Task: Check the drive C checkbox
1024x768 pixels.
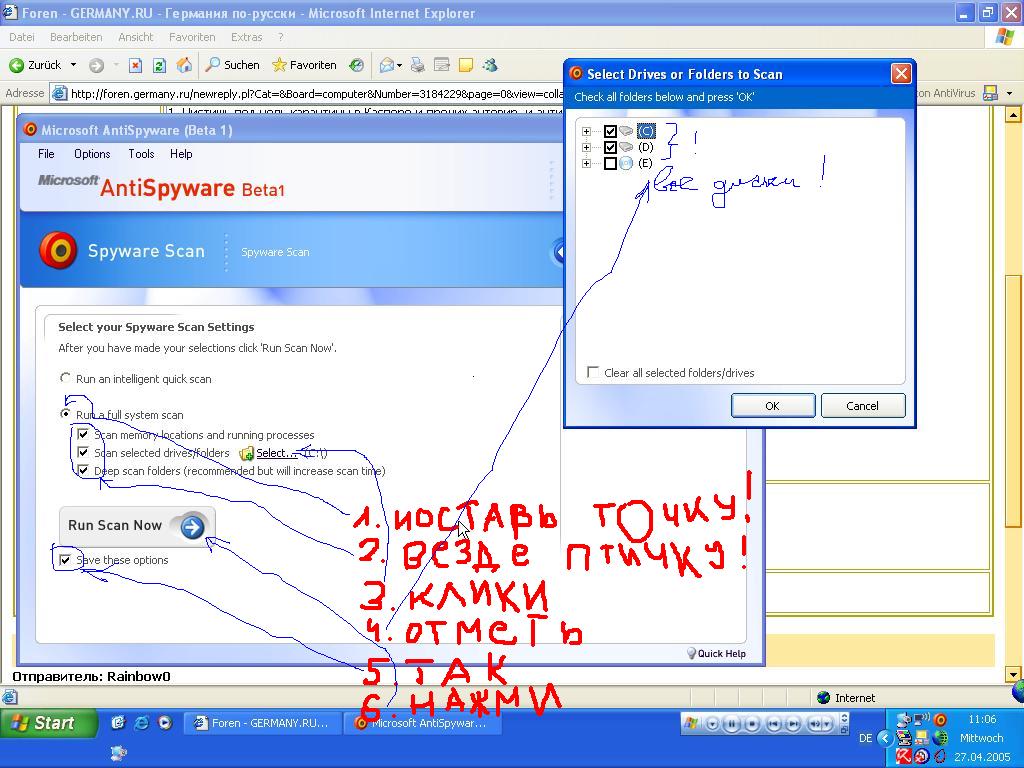Action: tap(611, 131)
